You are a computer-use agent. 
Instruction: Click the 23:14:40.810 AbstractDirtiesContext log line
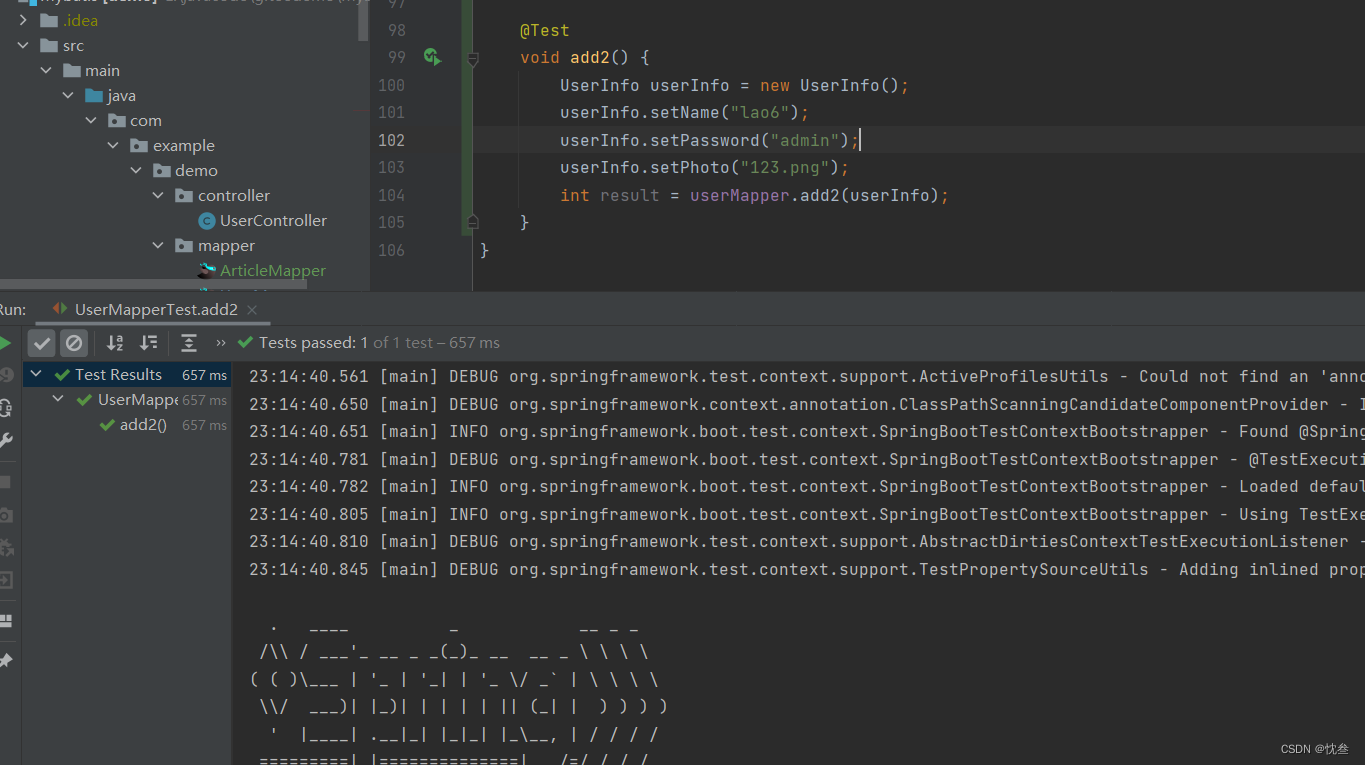click(807, 541)
